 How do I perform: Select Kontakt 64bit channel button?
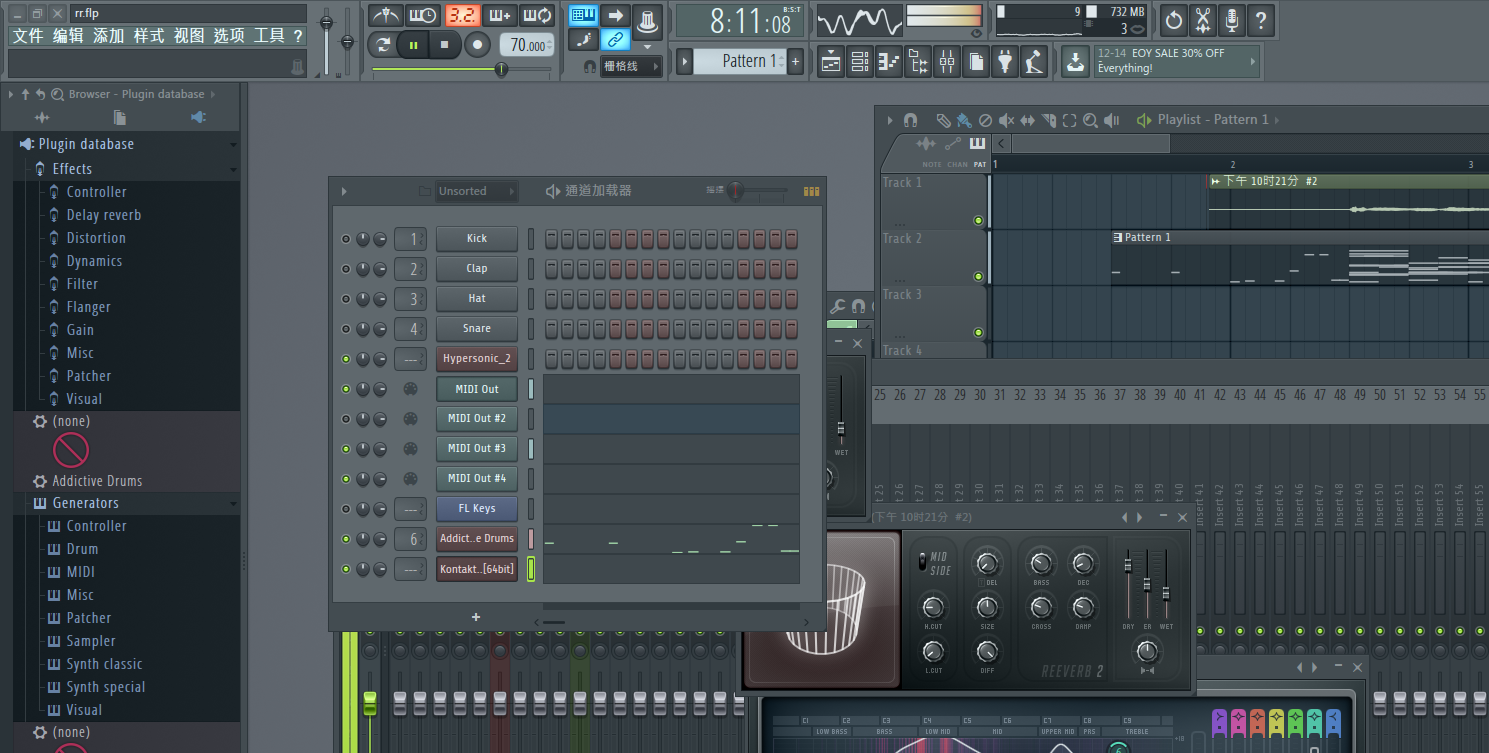(477, 569)
